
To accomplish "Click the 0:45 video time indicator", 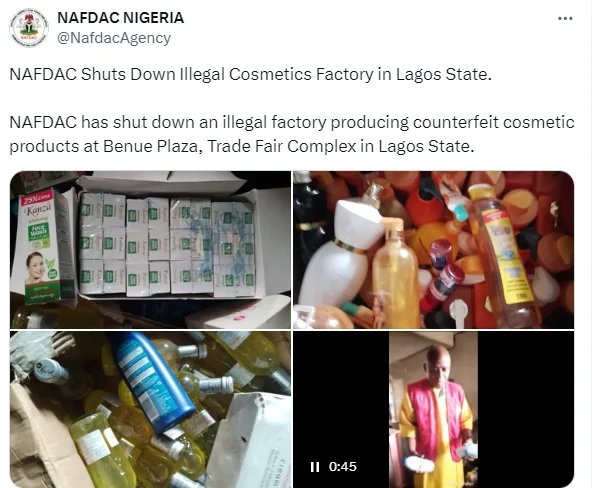I will [x=343, y=467].
